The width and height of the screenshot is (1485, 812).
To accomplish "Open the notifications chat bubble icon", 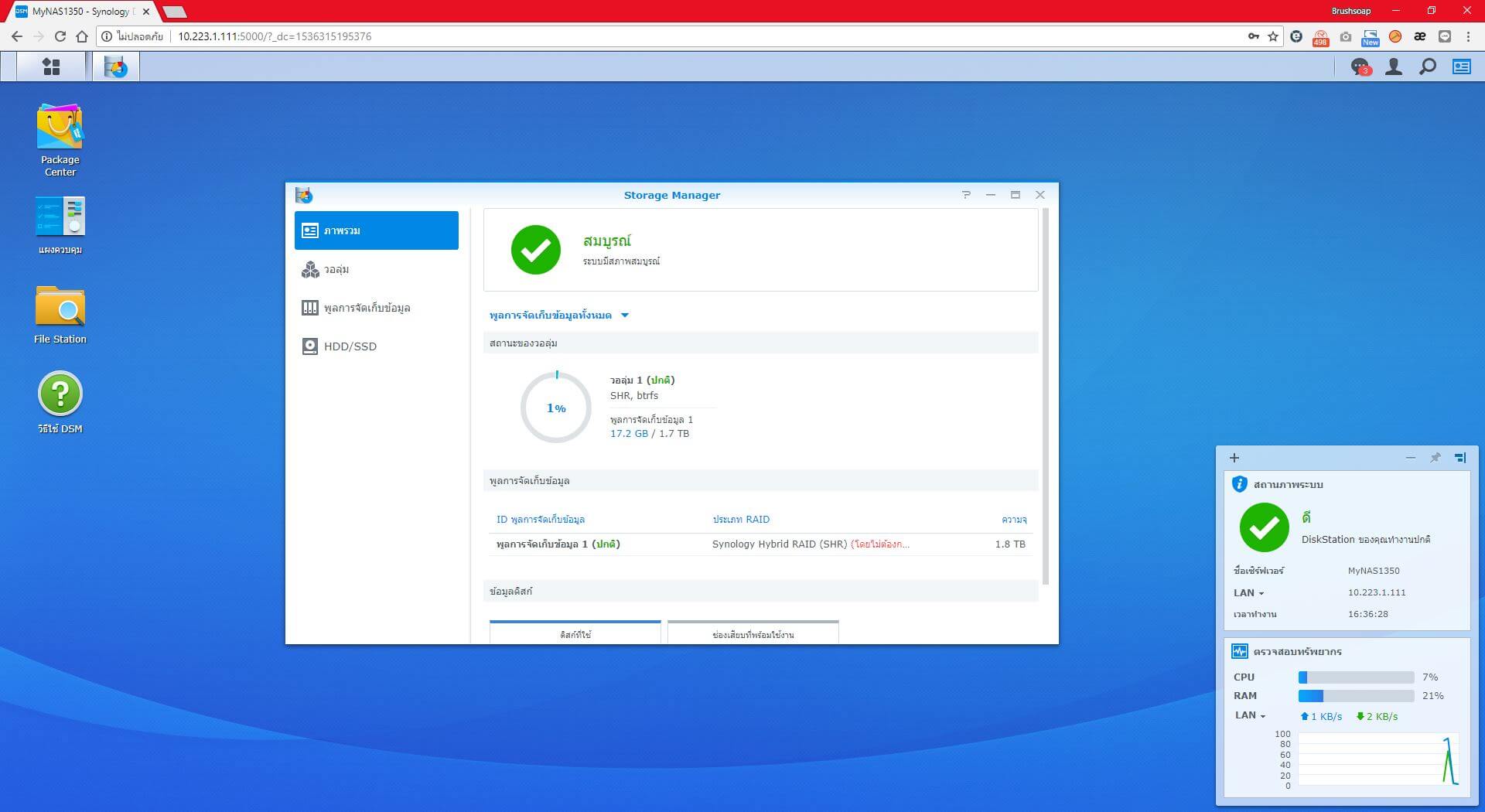I will click(1359, 67).
